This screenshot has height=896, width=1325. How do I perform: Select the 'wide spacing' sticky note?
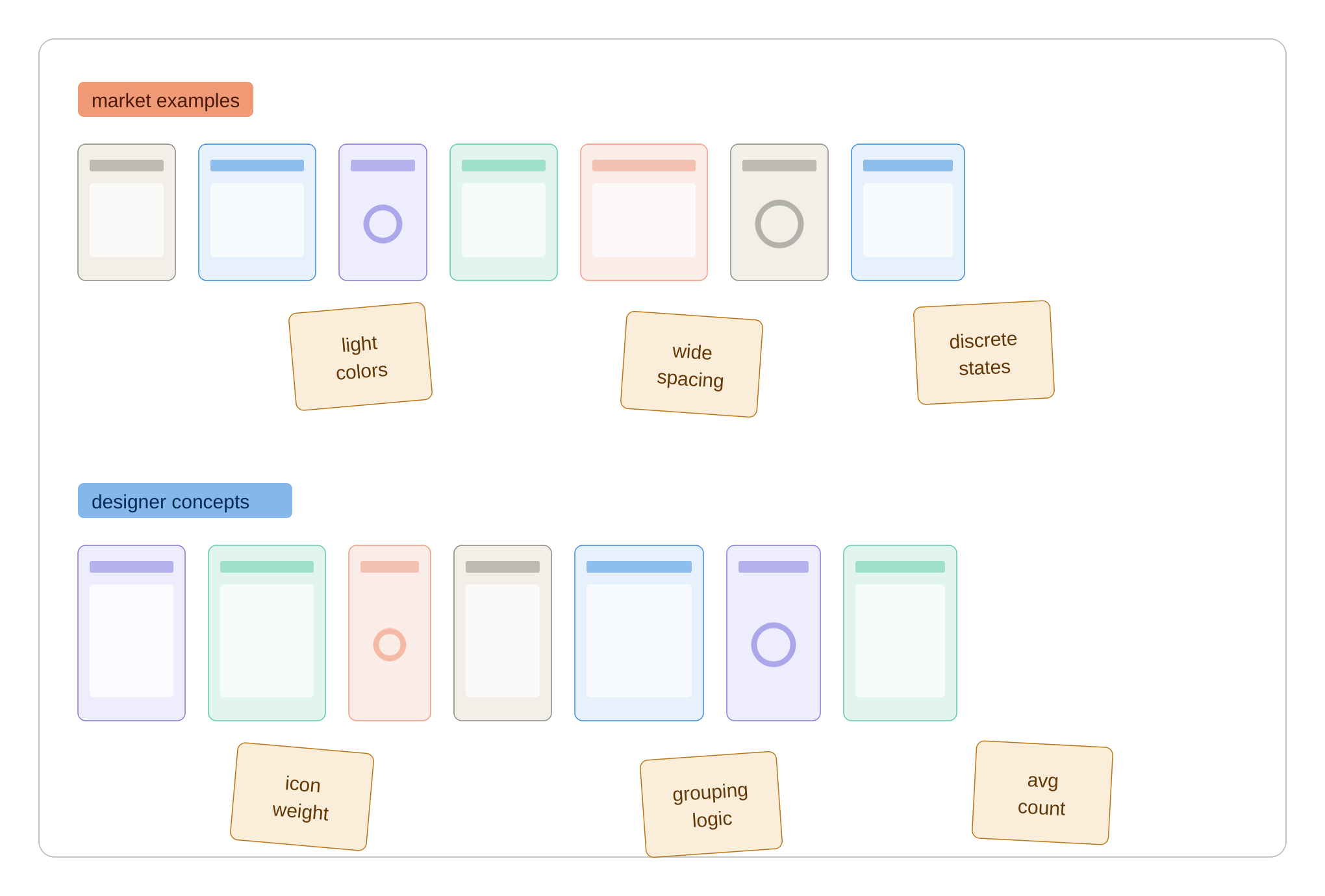coord(692,364)
